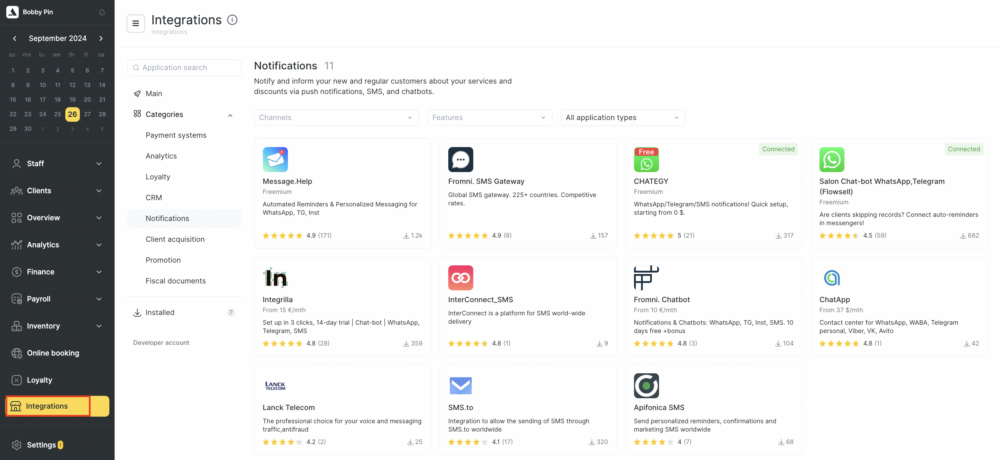The image size is (1000, 460).
Task: Select September 27 in the calendar
Action: [87, 114]
